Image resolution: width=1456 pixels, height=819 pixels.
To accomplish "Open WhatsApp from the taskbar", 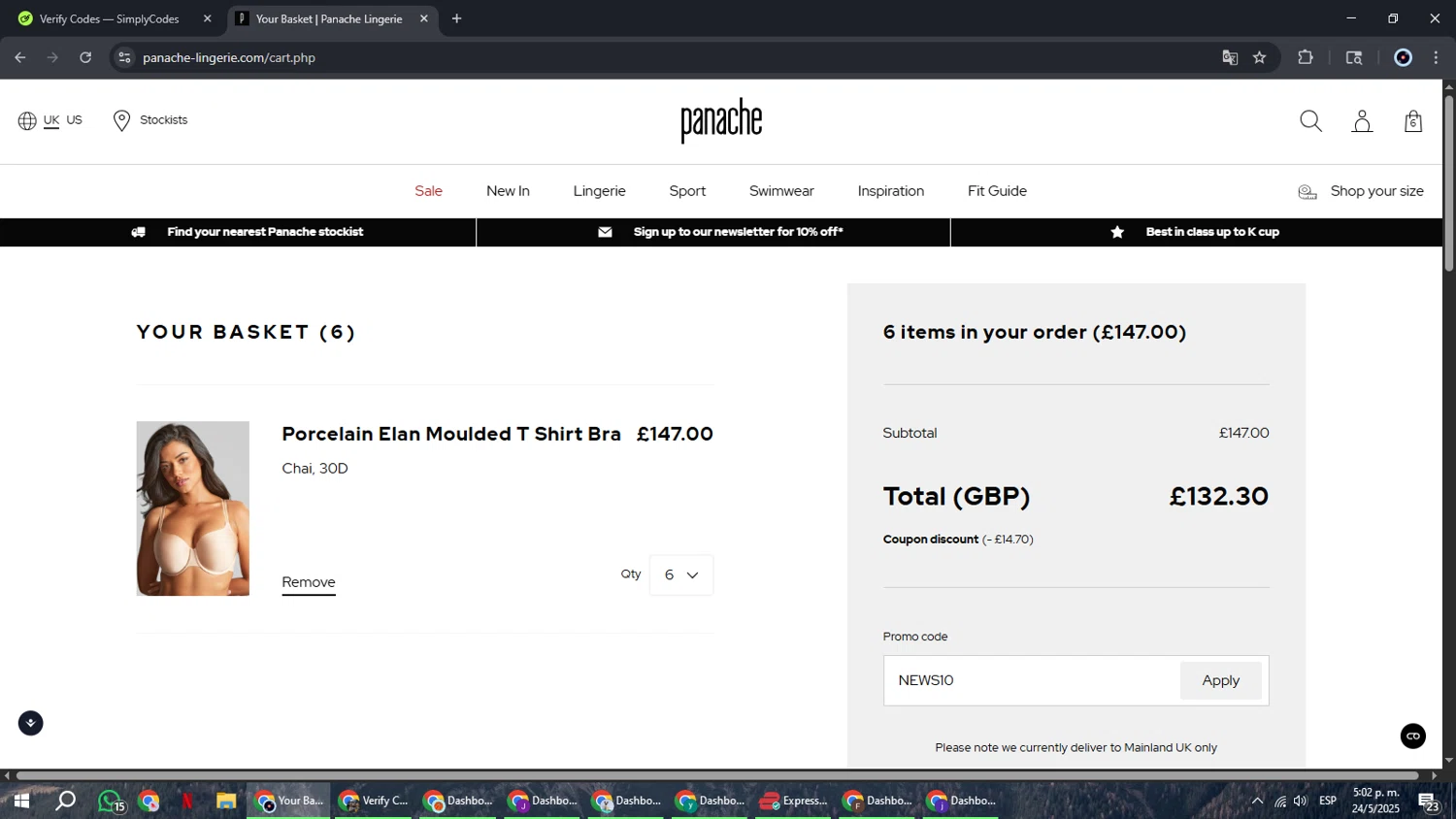I will 110,802.
